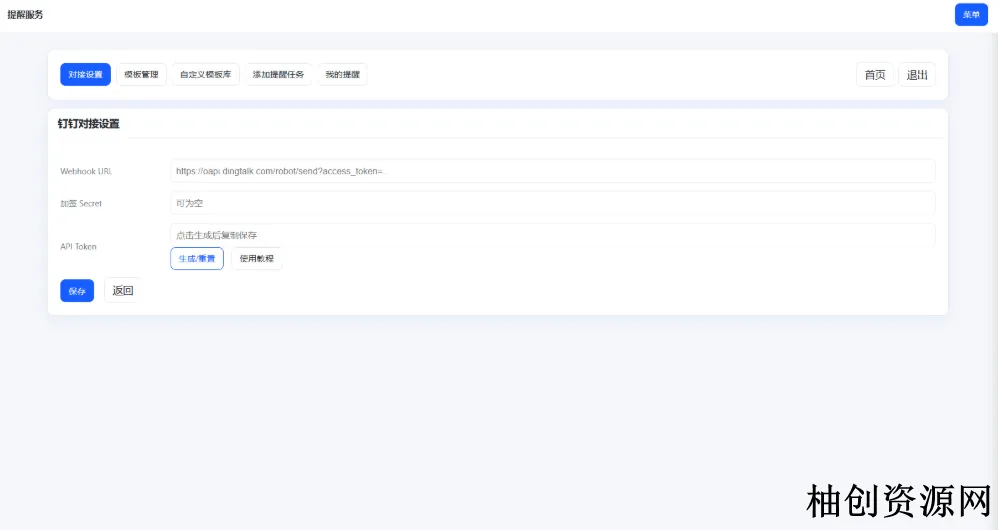This screenshot has width=999, height=530.
Task: Click the 加签 Secret label
Action: tap(81, 203)
